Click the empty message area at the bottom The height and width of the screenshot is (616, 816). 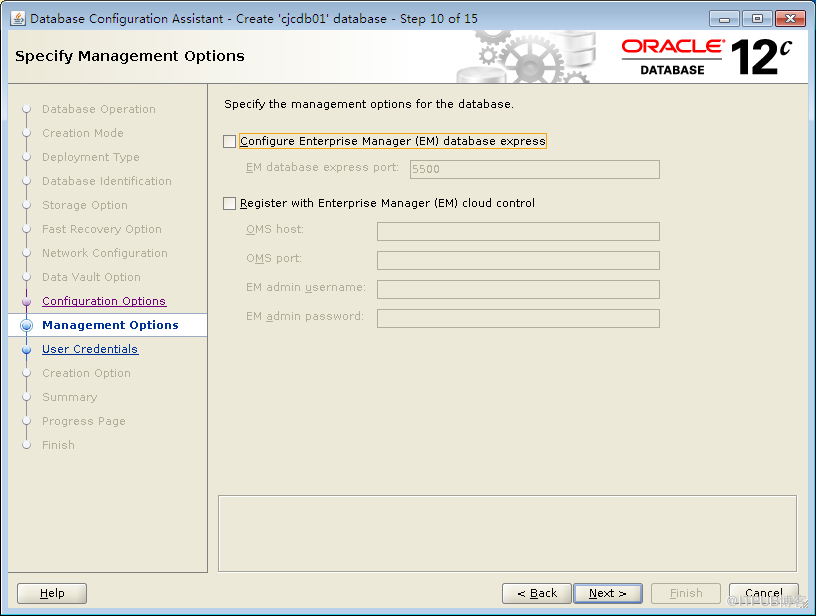pos(507,534)
